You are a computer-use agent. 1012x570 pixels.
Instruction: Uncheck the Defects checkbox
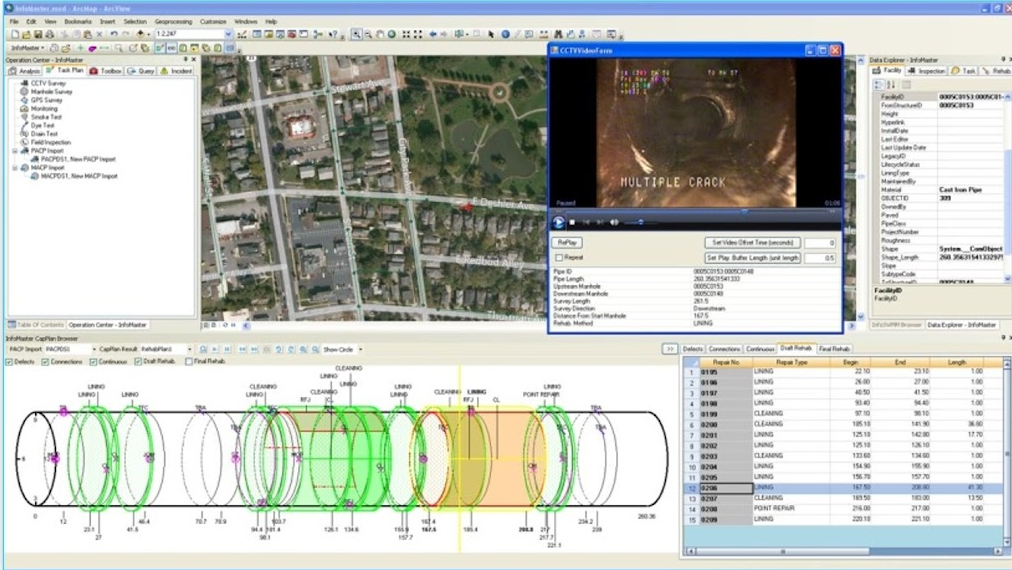click(9, 361)
